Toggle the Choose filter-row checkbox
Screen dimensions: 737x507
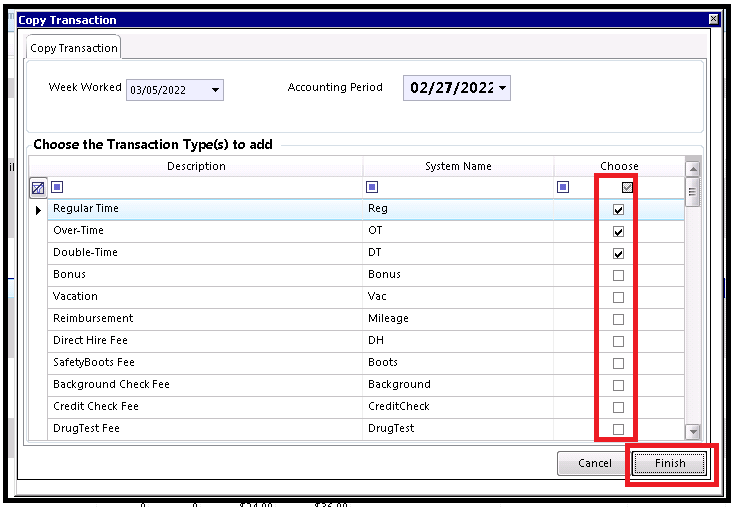pyautogui.click(x=627, y=187)
